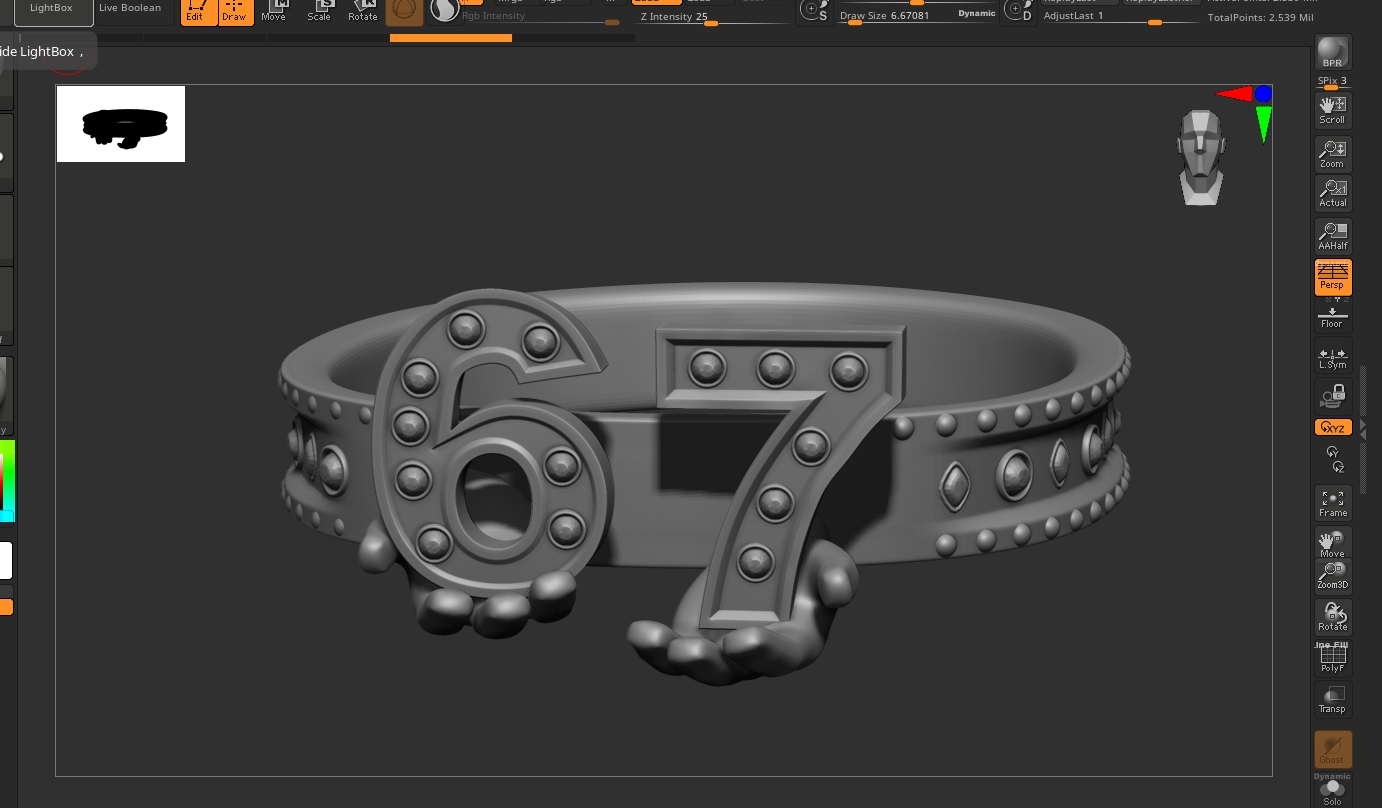
Task: Toggle PolyF polyframe display
Action: pos(1332,657)
